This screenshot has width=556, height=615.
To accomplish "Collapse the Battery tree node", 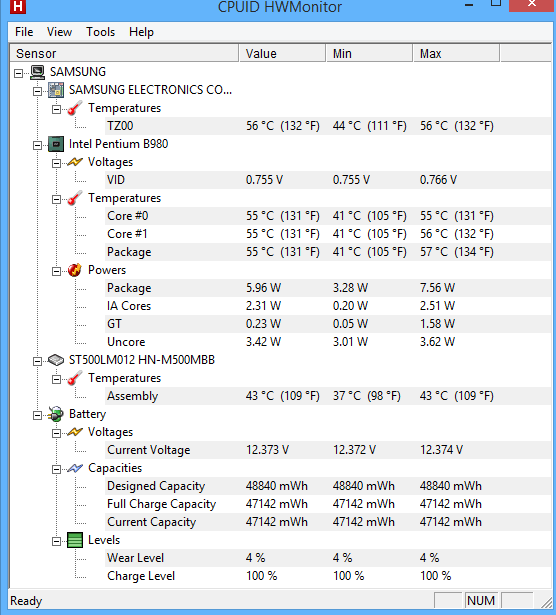I will point(37,415).
